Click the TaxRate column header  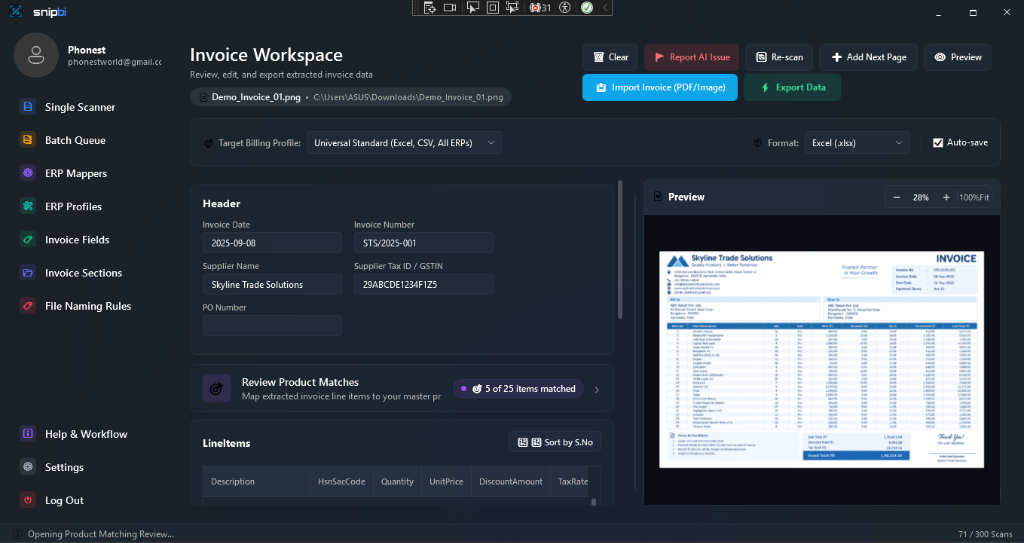pos(572,482)
